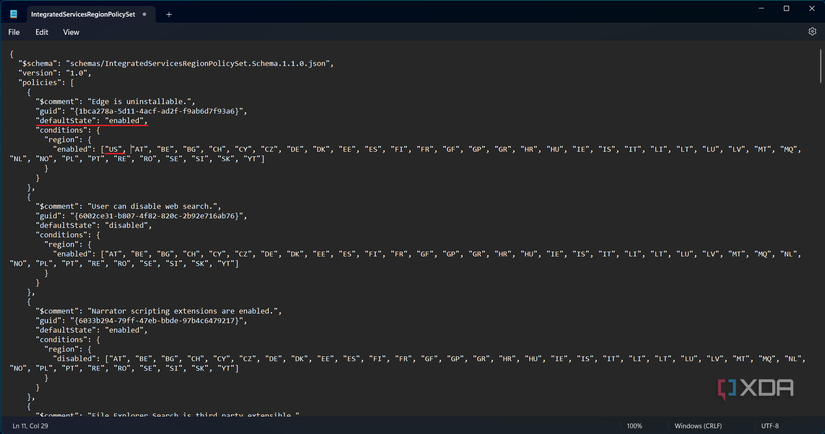Open Notepad settings gear icon
The height and width of the screenshot is (434, 825).
point(812,32)
